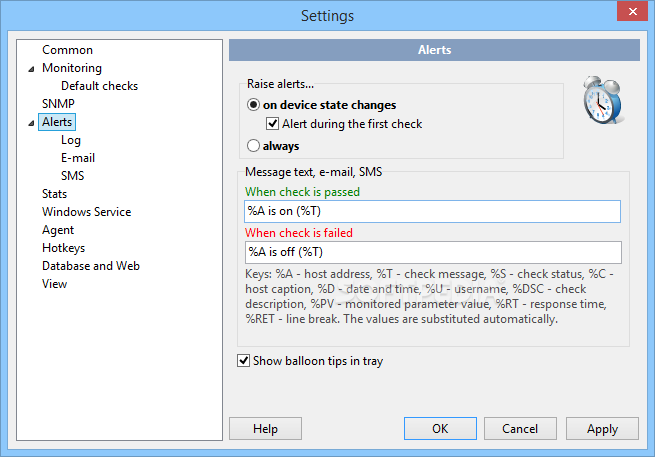
Task: Open the Common settings page
Action: [x=67, y=50]
